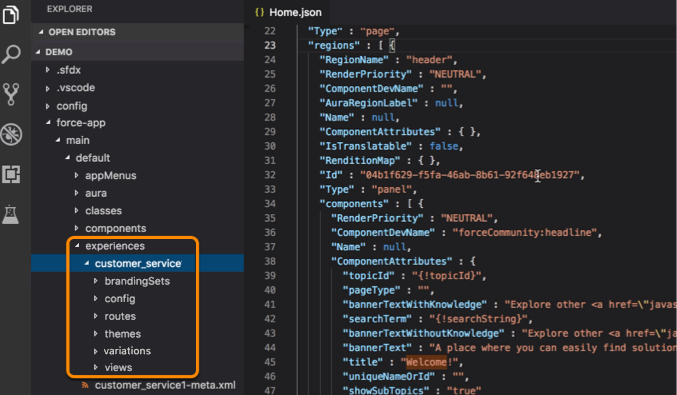677x395 pixels.
Task: Click line number 23 in gutter
Action: pos(270,45)
